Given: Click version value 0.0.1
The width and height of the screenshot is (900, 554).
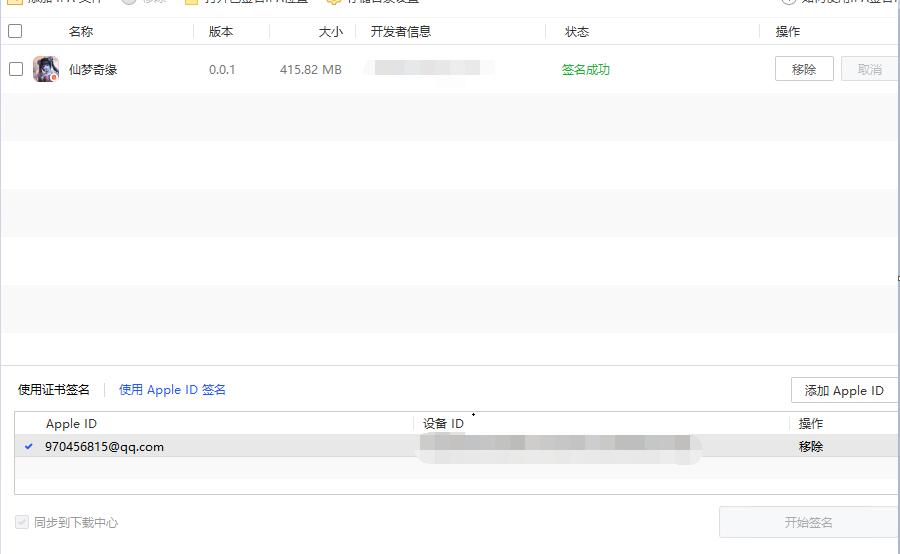Looking at the screenshot, I should pos(222,70).
